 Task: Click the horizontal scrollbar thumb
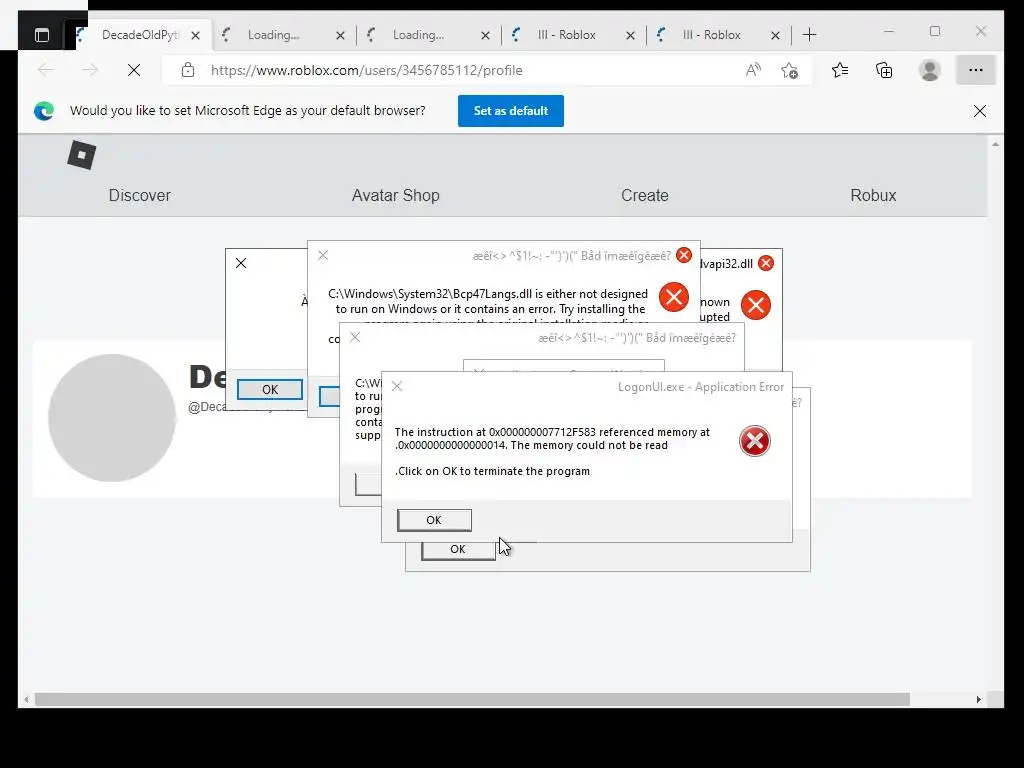(x=472, y=699)
